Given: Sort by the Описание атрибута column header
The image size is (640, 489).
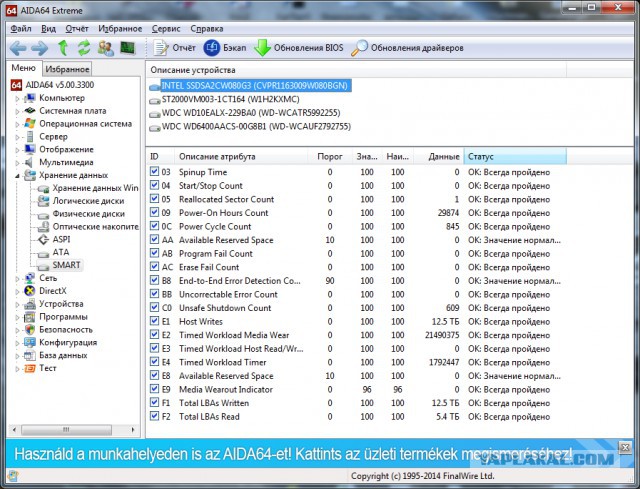Looking at the screenshot, I should click(x=241, y=156).
